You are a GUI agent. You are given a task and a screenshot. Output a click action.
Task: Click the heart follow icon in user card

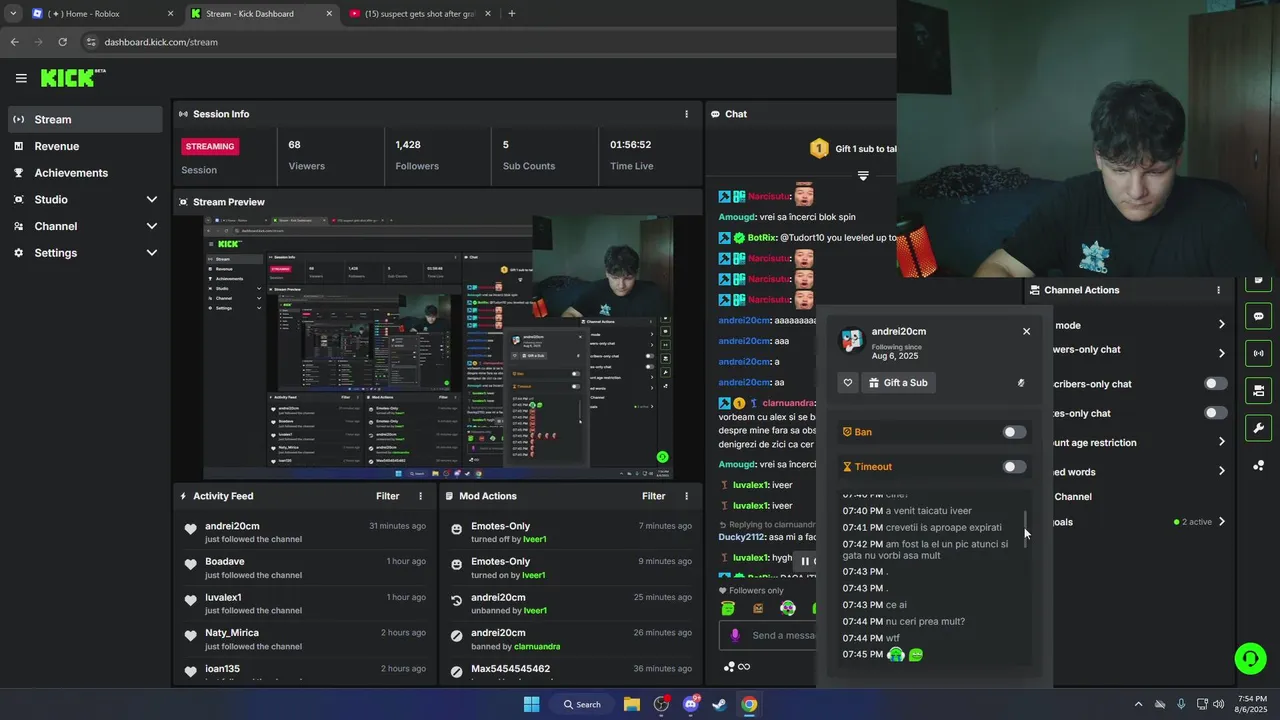[x=848, y=382]
